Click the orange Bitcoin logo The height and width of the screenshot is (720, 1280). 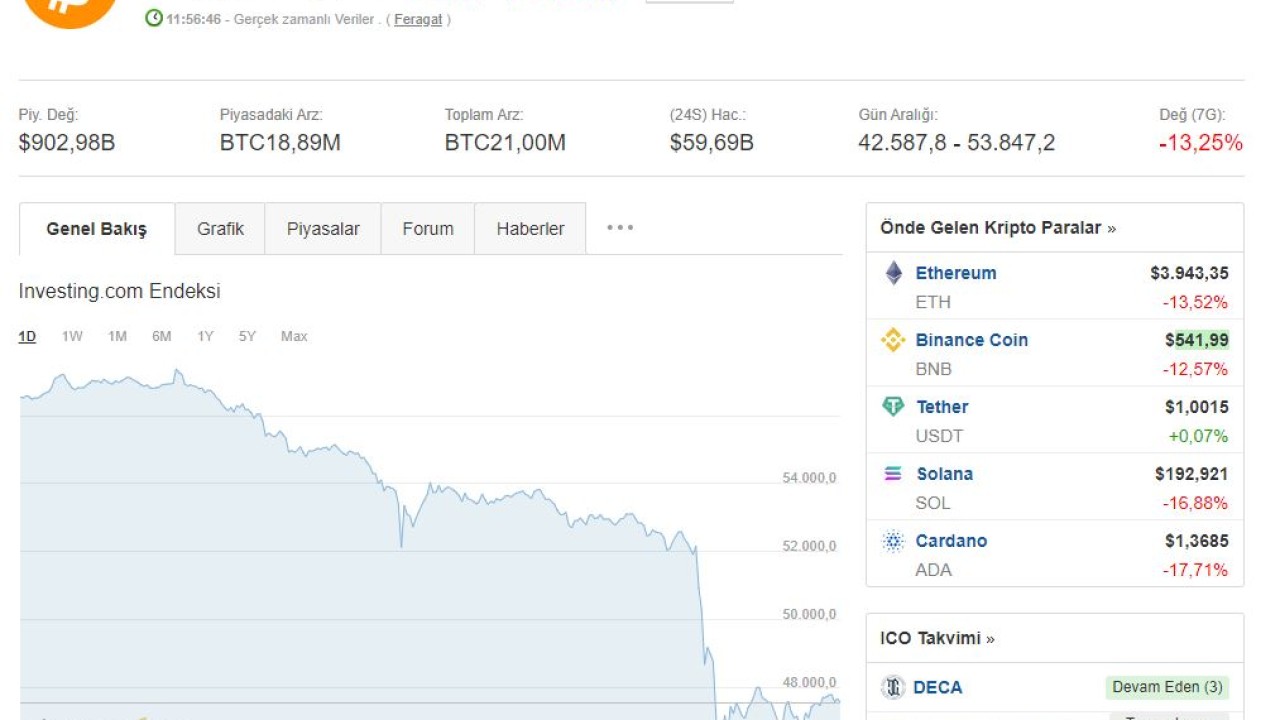pyautogui.click(x=70, y=8)
